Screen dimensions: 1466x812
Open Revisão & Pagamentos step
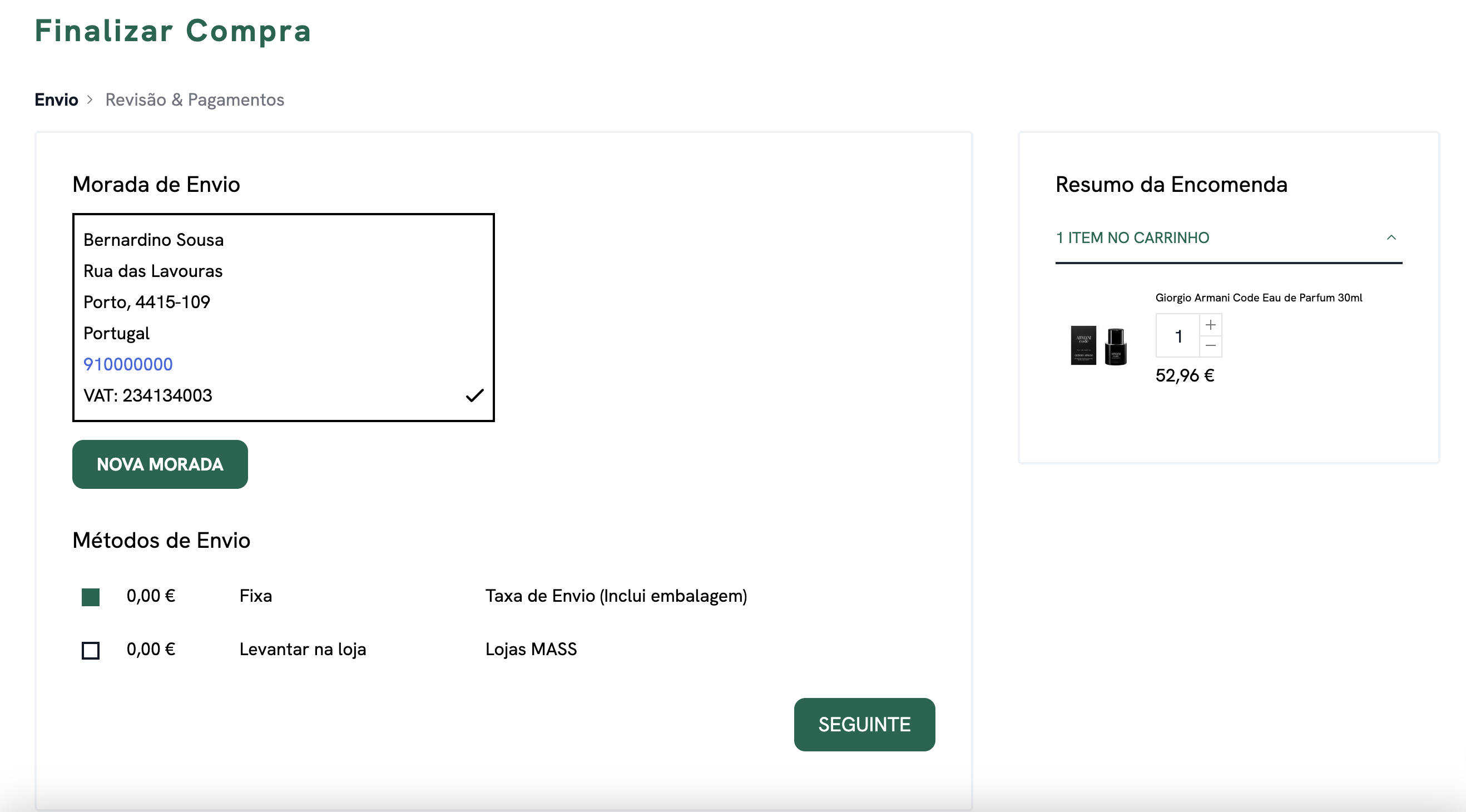(x=195, y=100)
